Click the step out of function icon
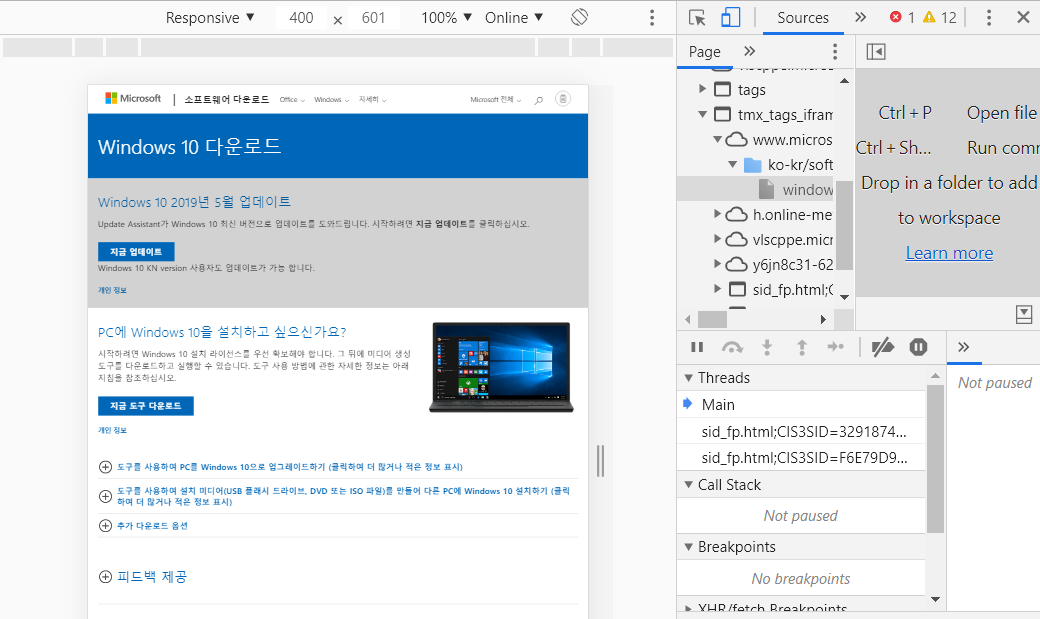The width and height of the screenshot is (1040, 619). [801, 347]
